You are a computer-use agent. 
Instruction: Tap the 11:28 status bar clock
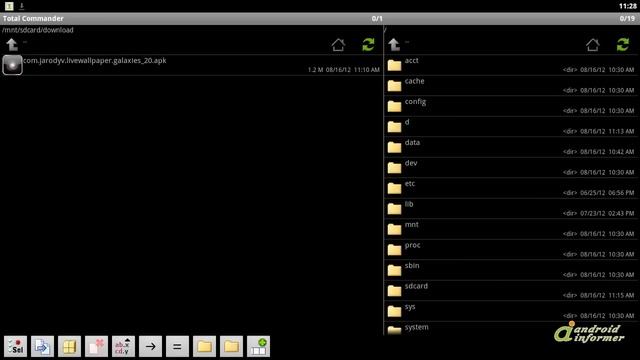627,6
